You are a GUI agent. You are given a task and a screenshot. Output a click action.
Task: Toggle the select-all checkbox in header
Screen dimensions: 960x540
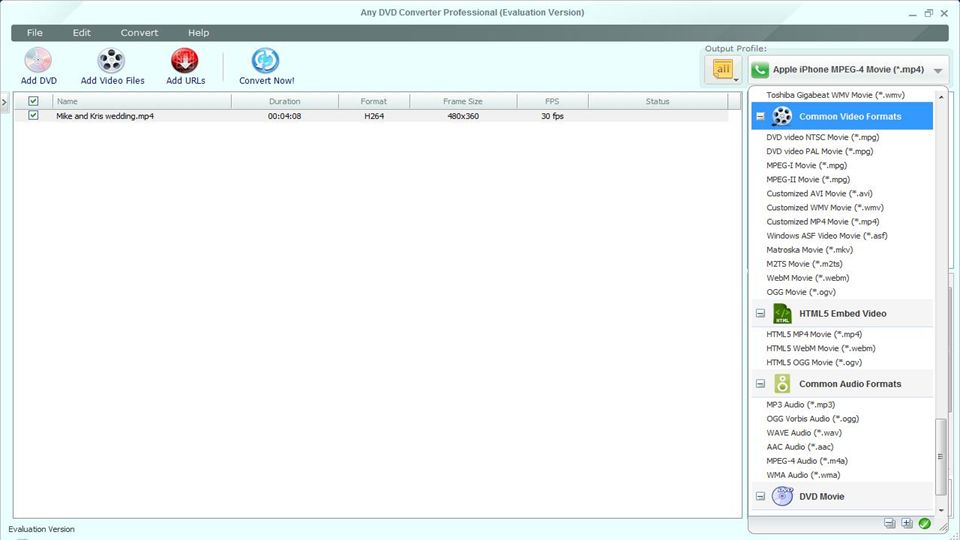[33, 101]
